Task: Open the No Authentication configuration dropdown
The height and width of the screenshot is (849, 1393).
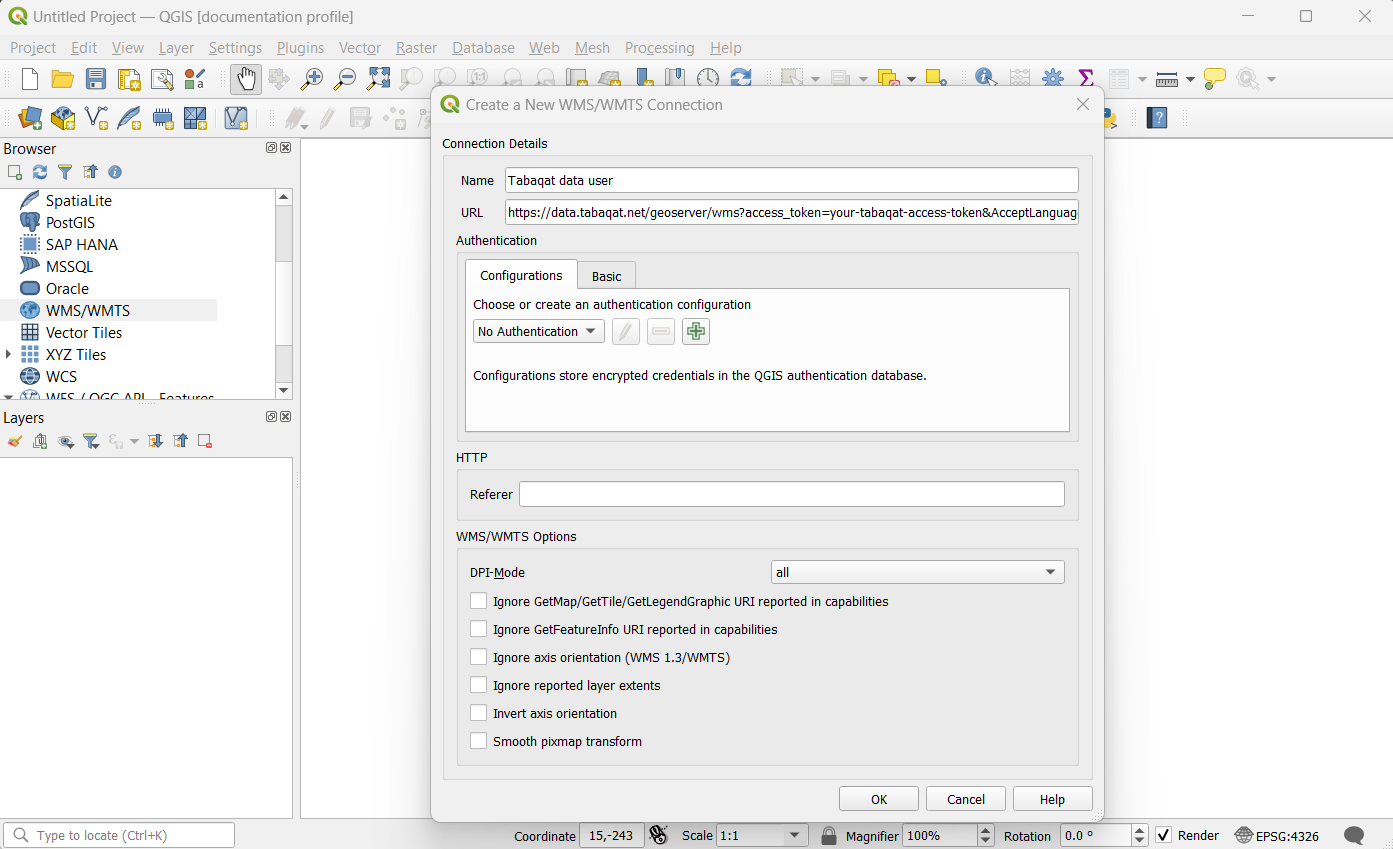Action: coord(538,331)
